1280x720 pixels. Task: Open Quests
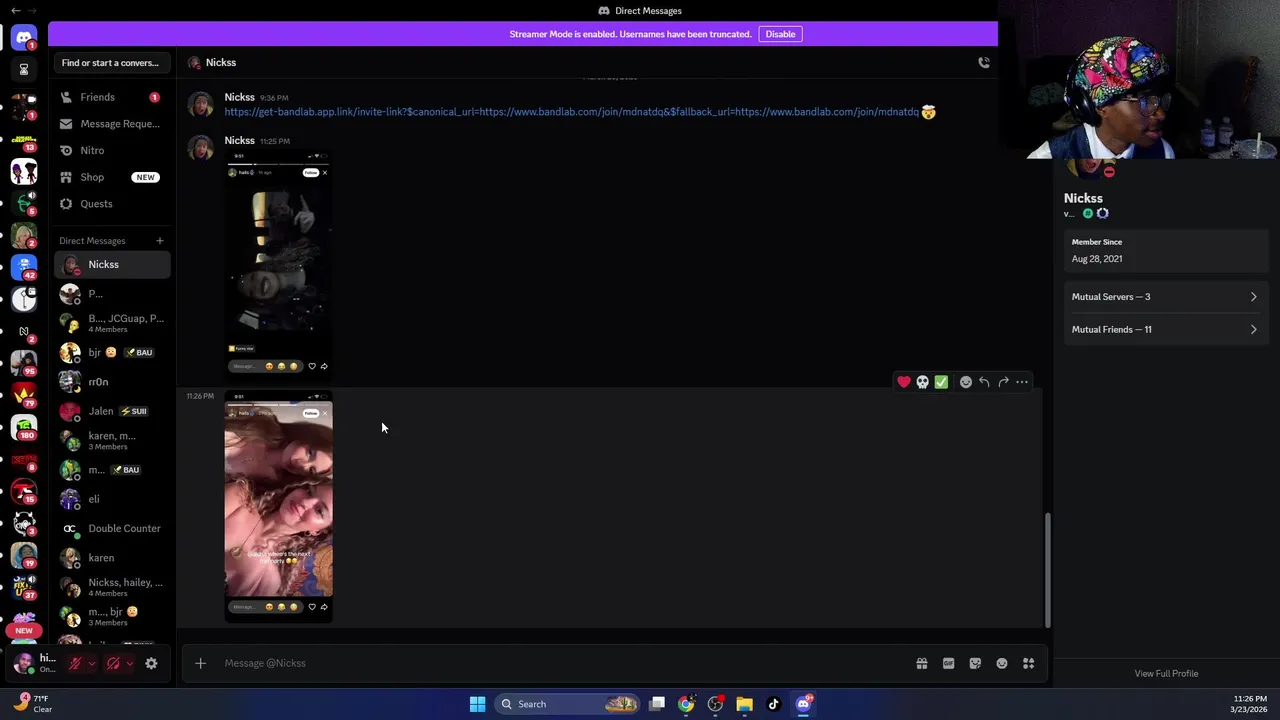112,204
